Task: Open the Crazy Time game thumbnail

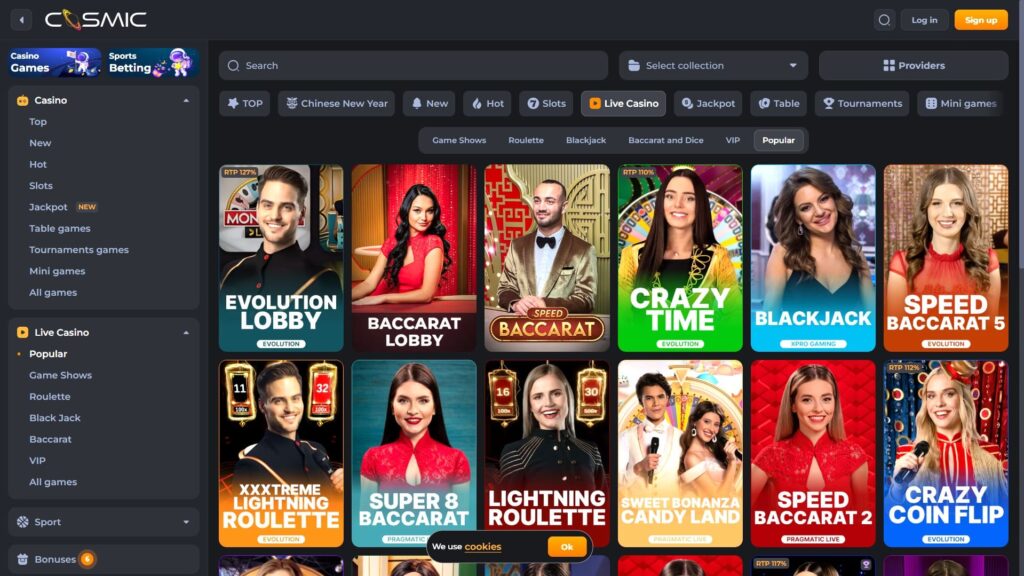Action: click(680, 258)
